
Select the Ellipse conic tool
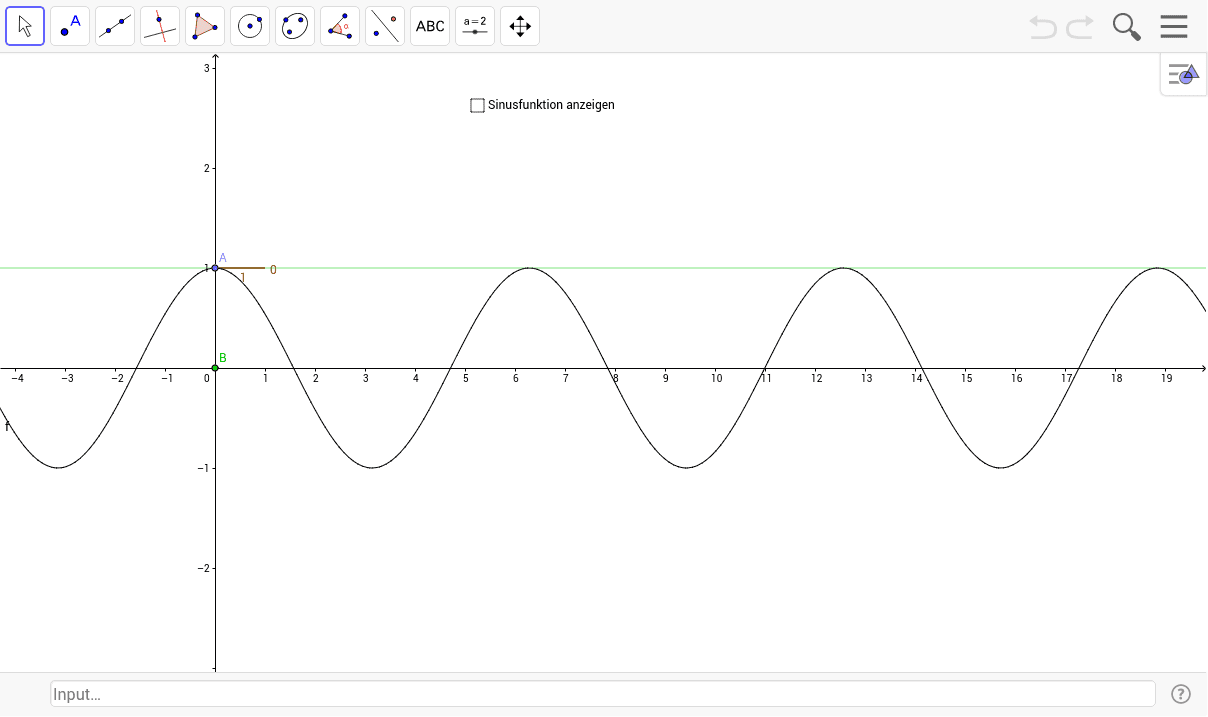pyautogui.click(x=295, y=26)
